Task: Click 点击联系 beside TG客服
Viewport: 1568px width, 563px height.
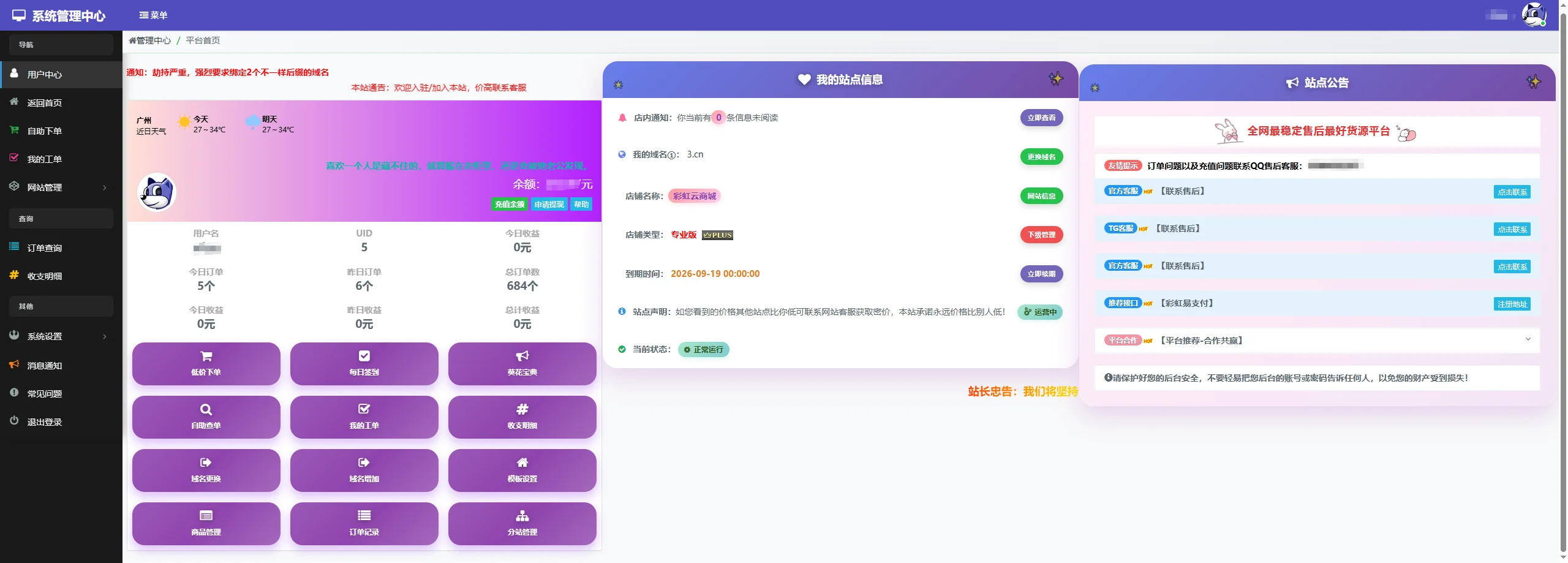Action: pyautogui.click(x=1512, y=229)
